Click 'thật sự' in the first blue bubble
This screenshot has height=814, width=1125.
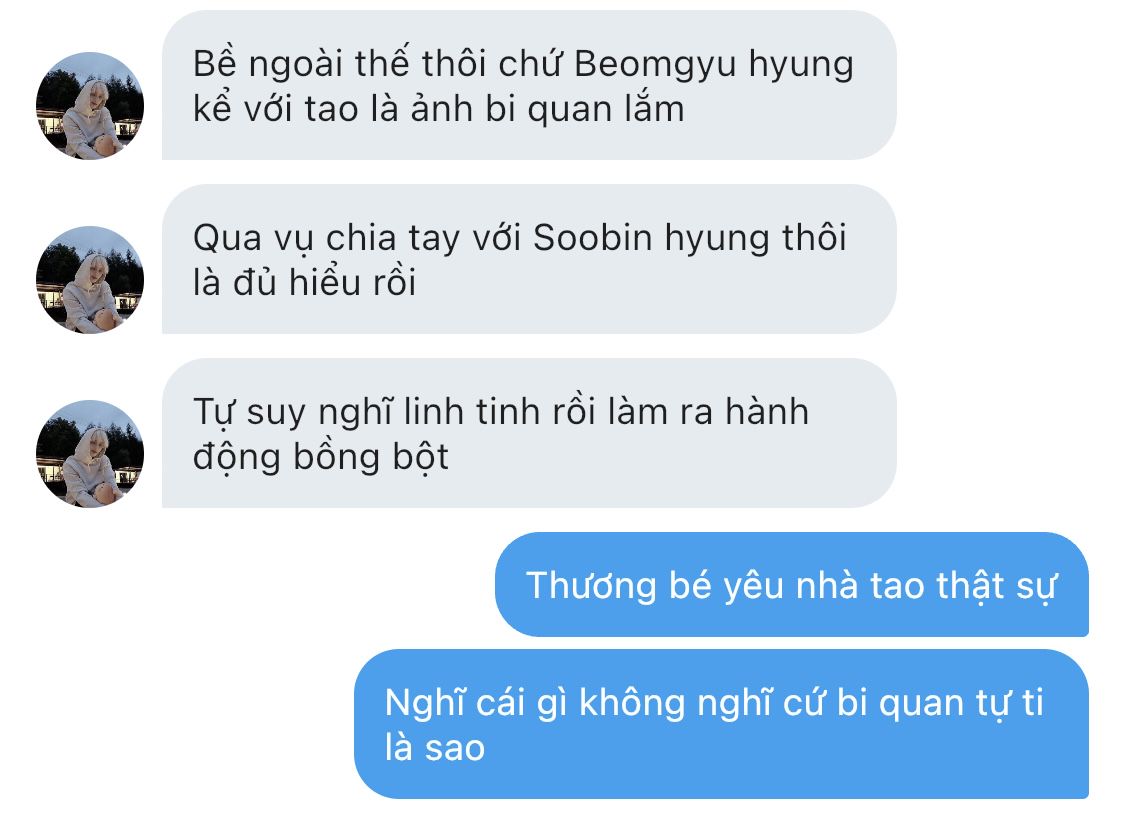997,586
